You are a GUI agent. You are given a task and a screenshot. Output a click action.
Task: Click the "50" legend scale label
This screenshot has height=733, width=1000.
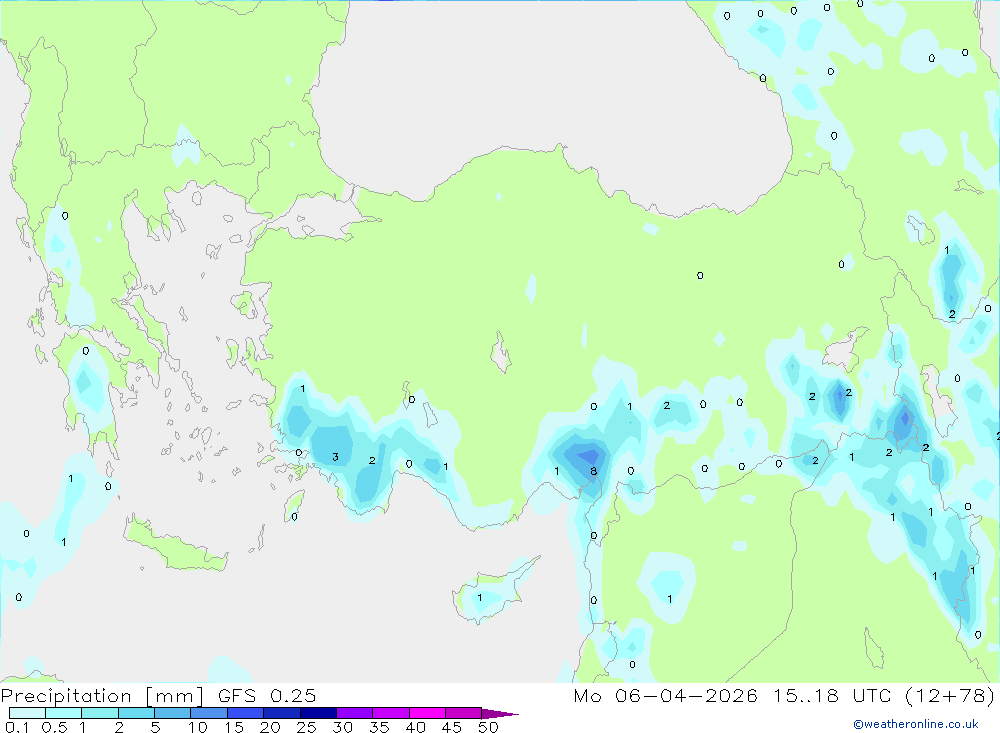(488, 727)
